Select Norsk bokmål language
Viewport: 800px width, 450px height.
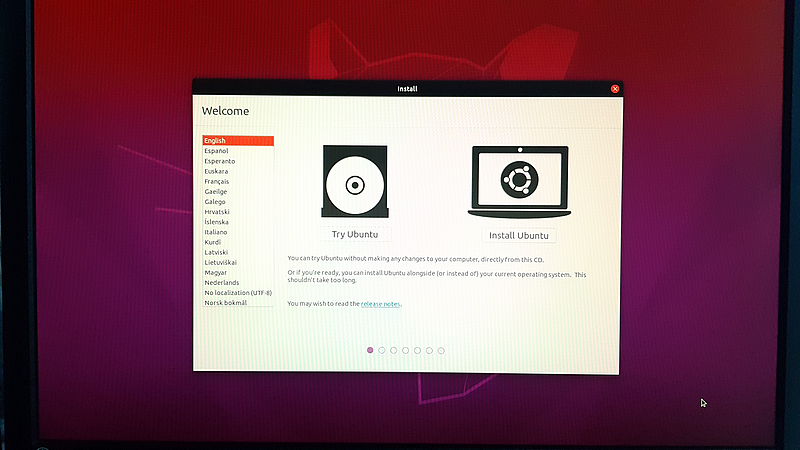(238, 303)
